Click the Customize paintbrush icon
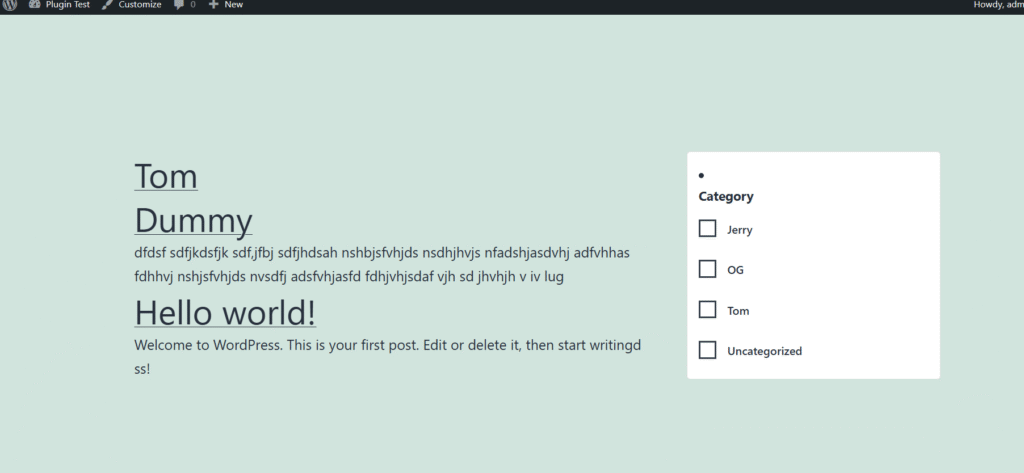 click(x=107, y=5)
